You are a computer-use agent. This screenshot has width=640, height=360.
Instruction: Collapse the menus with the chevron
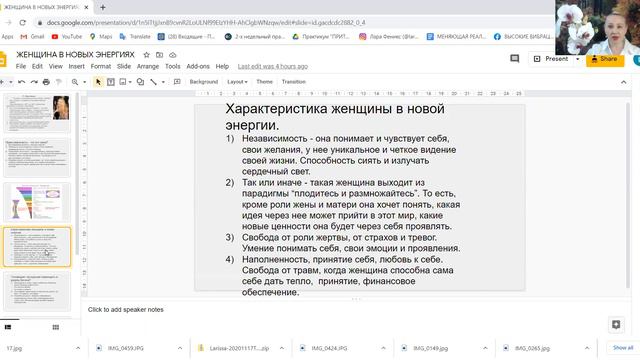coord(624,82)
